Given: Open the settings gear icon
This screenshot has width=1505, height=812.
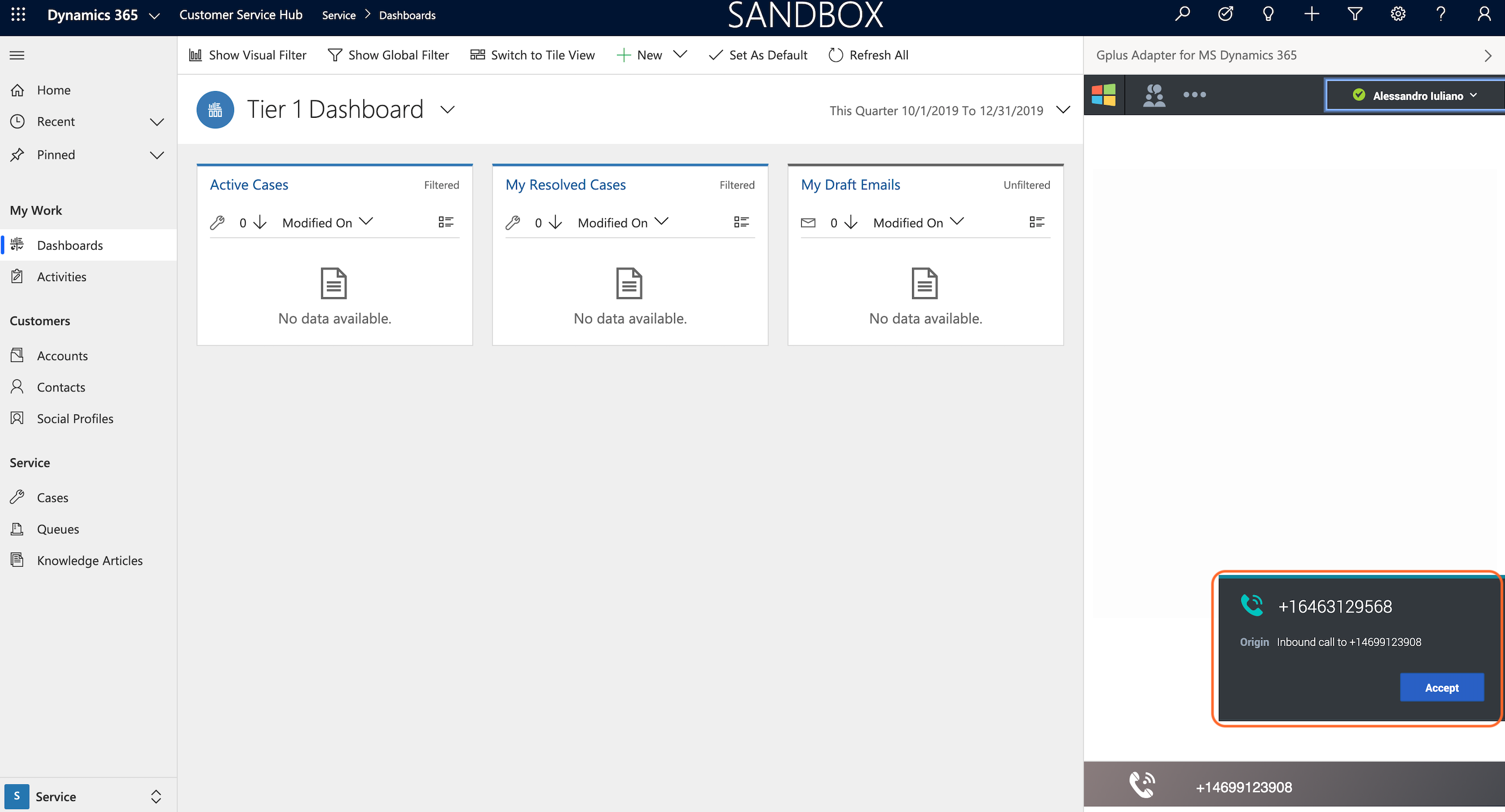Looking at the screenshot, I should pos(1398,14).
